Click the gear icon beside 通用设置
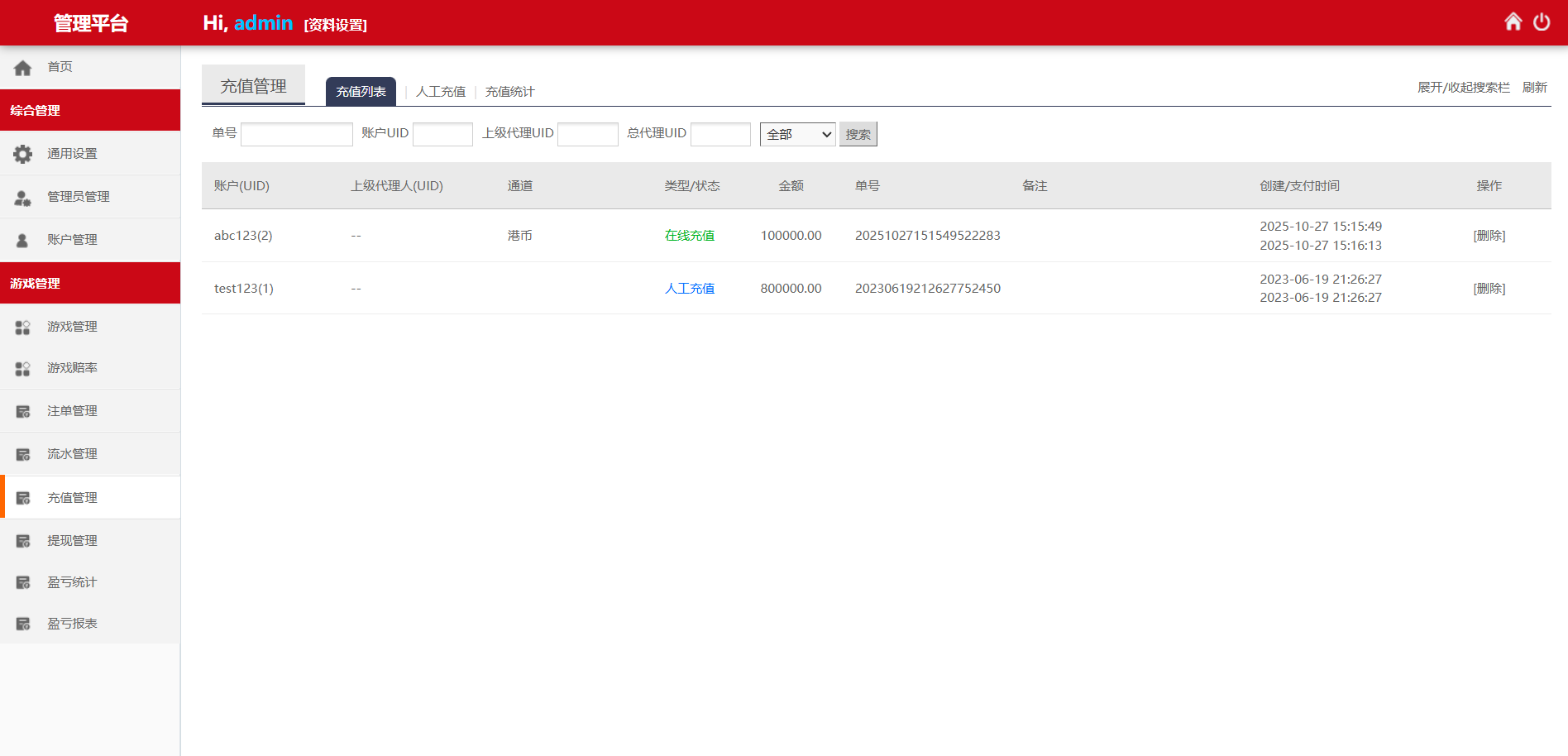Viewport: 1568px width, 756px height. [x=22, y=154]
